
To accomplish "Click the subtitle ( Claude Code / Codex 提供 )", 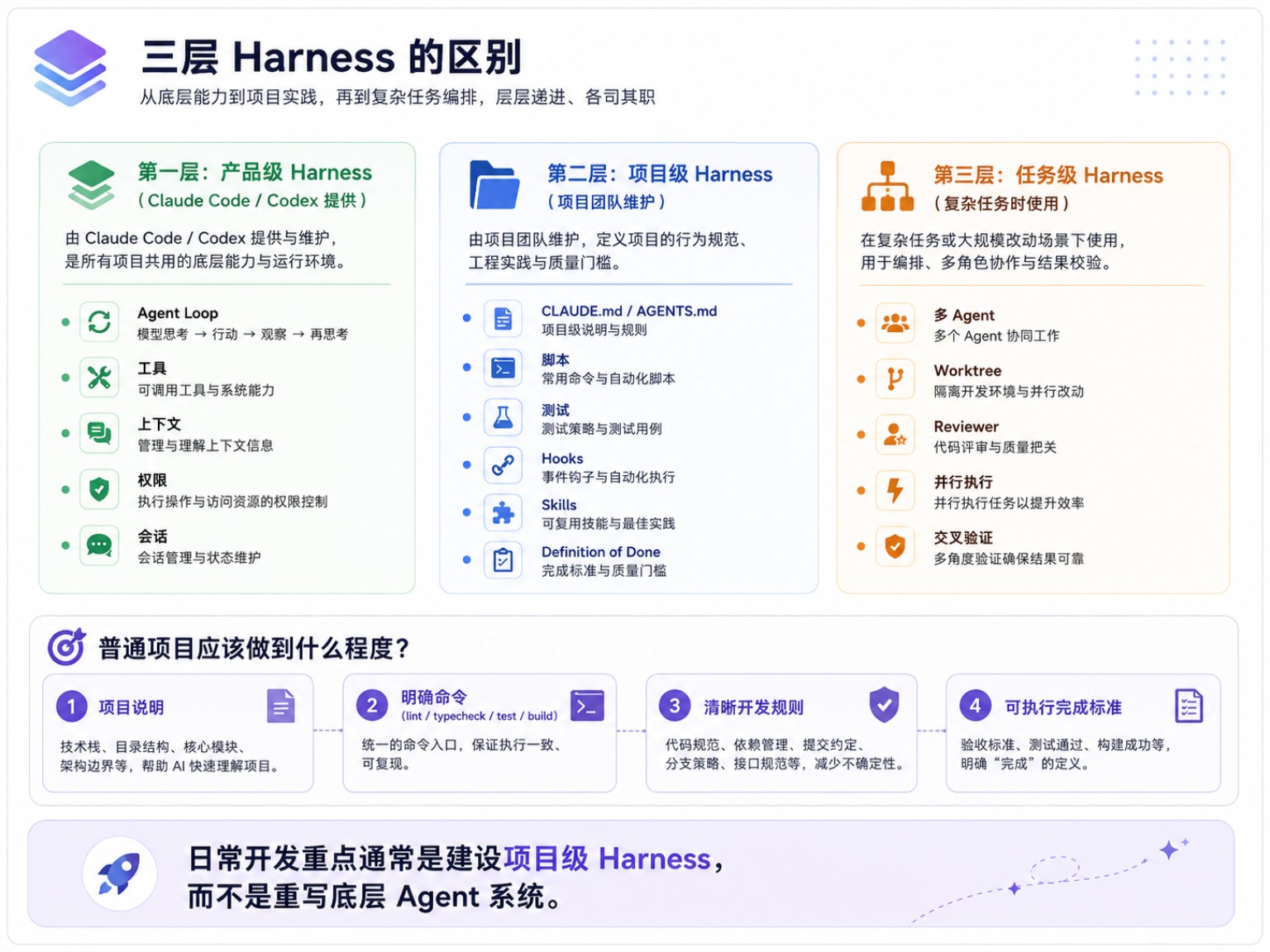I will tap(252, 201).
